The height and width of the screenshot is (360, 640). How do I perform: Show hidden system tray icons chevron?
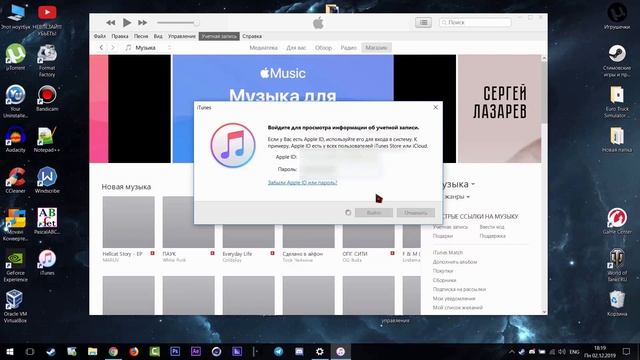tap(512, 351)
